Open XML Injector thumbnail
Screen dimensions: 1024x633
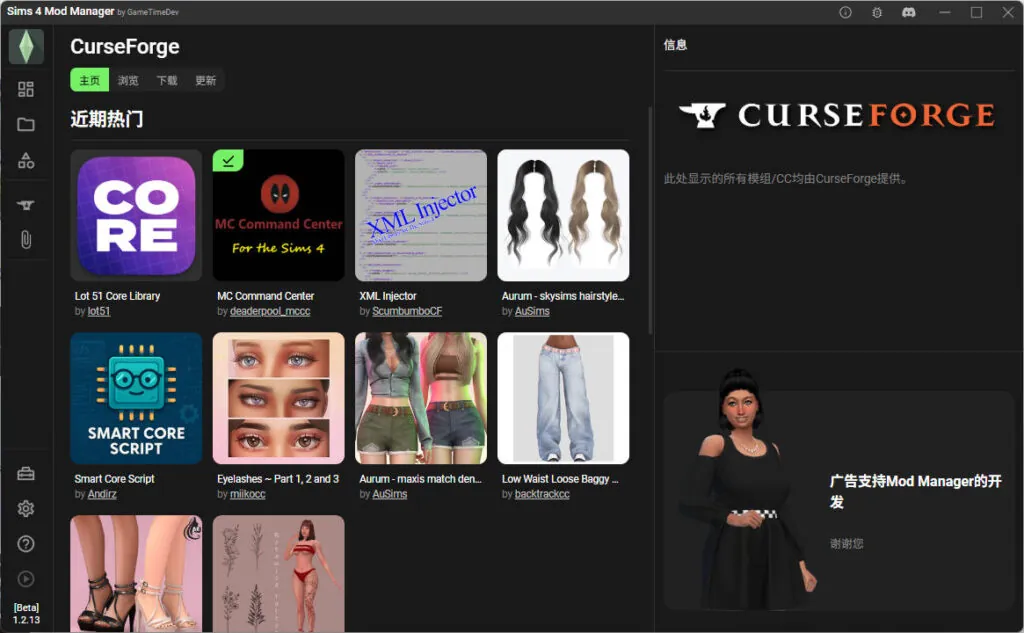click(x=421, y=215)
